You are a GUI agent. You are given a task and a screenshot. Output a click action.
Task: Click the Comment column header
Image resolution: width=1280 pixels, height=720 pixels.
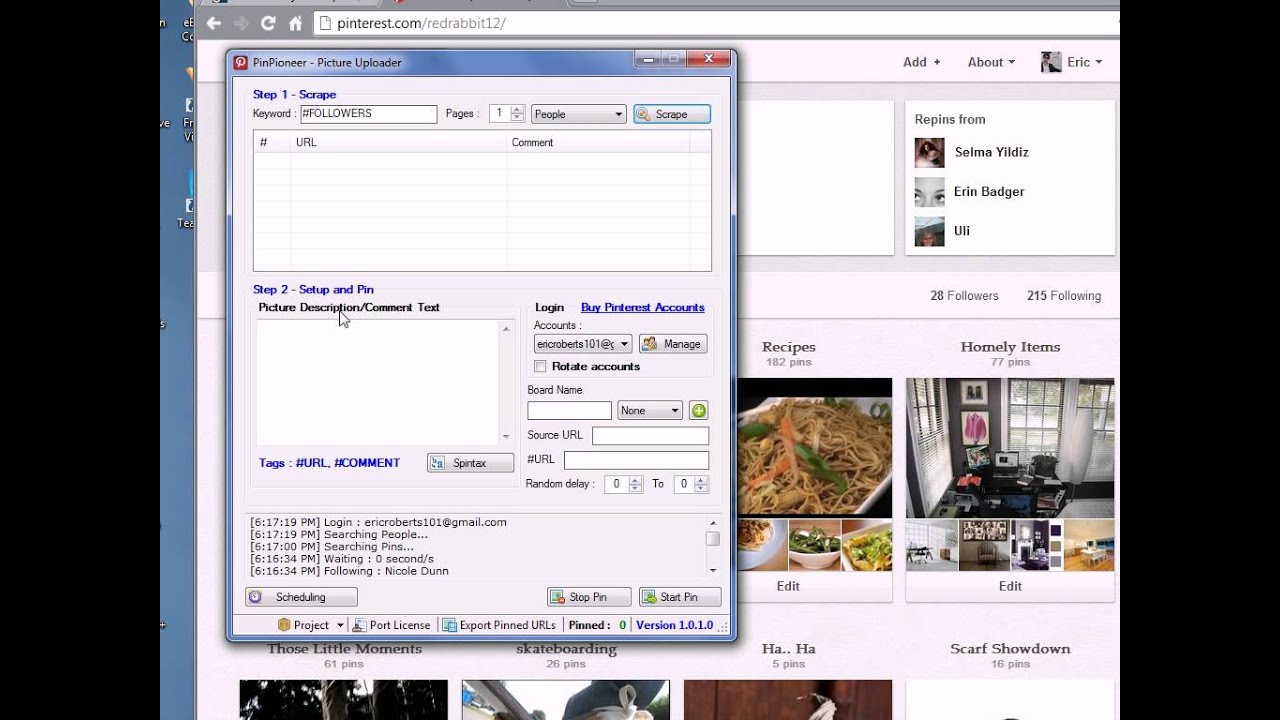coord(598,142)
